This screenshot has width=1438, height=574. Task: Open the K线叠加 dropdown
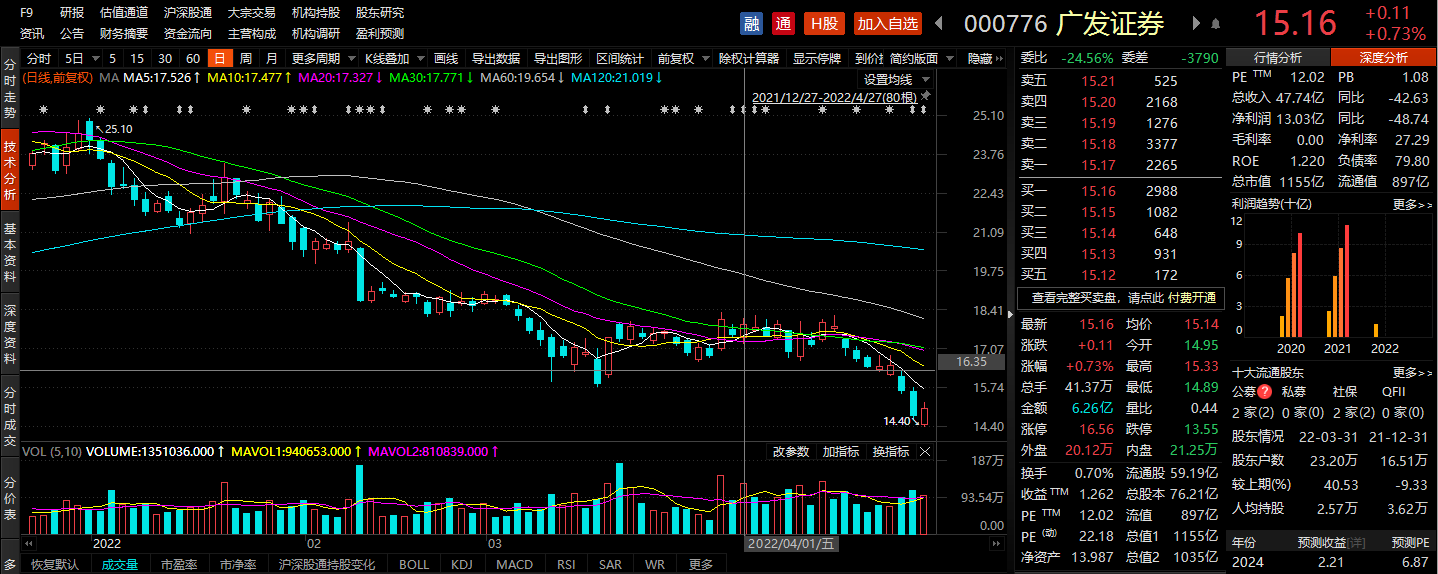click(394, 58)
